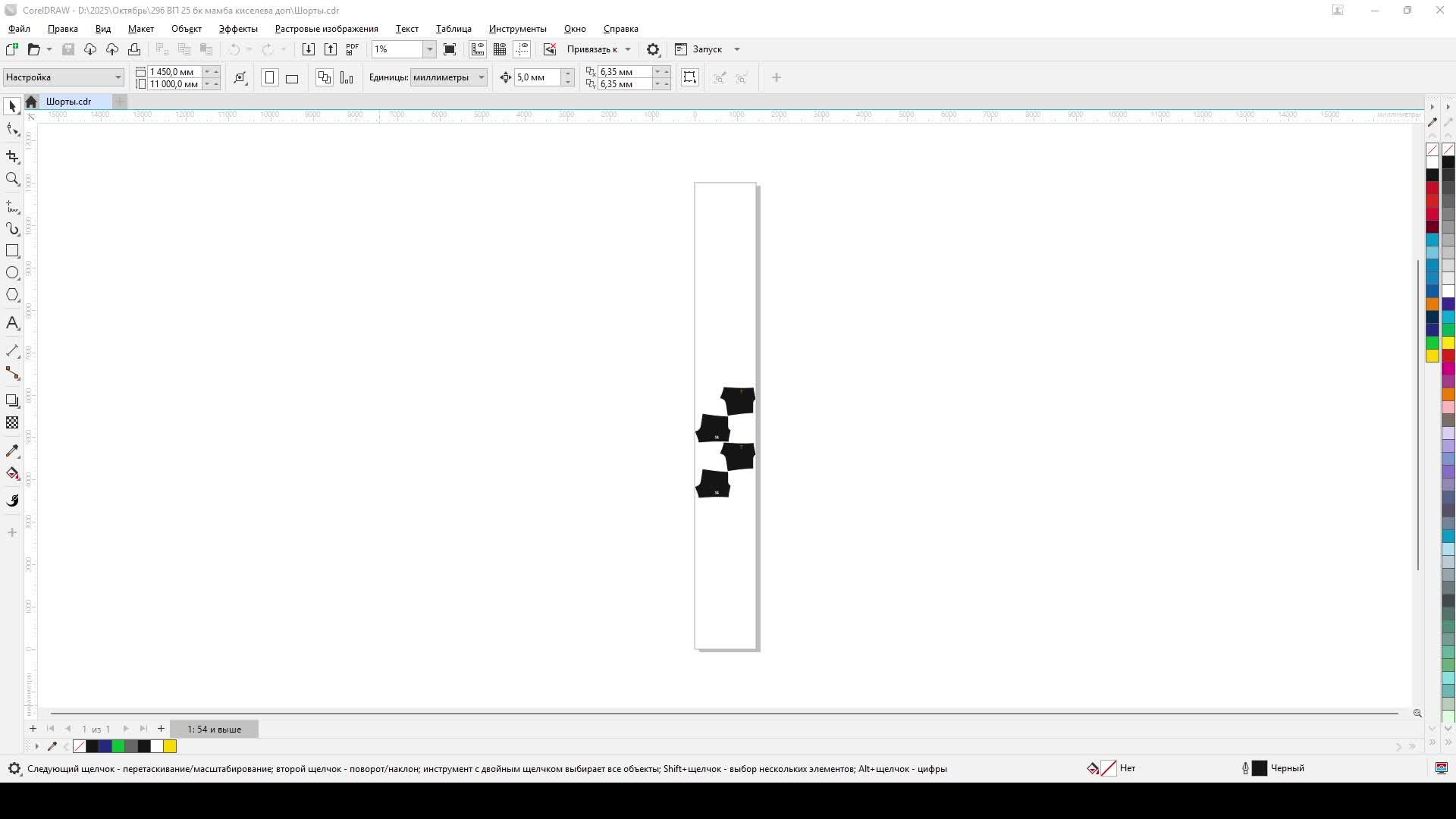This screenshot has height=819, width=1456.
Task: Select the Polygon tool
Action: [12, 295]
